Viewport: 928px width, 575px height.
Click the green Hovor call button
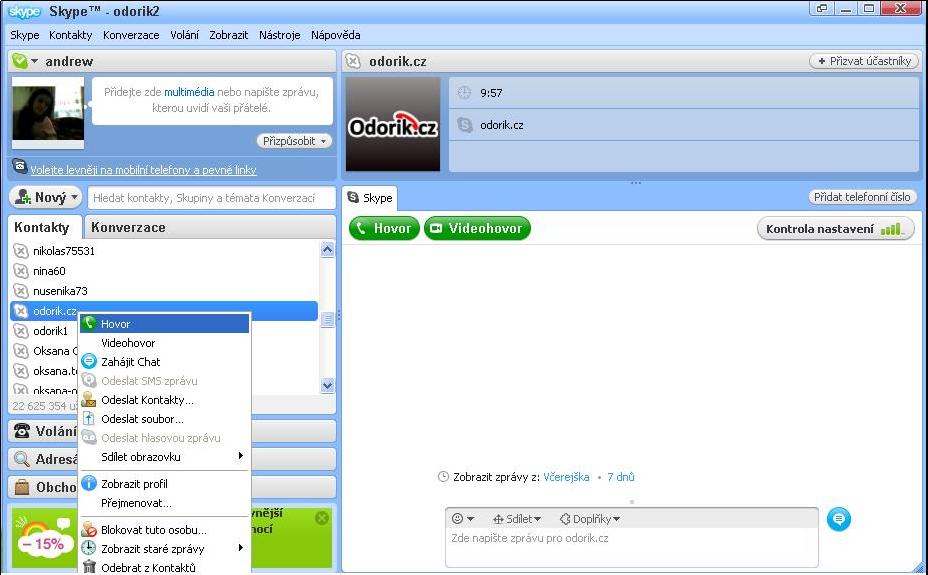click(x=384, y=228)
